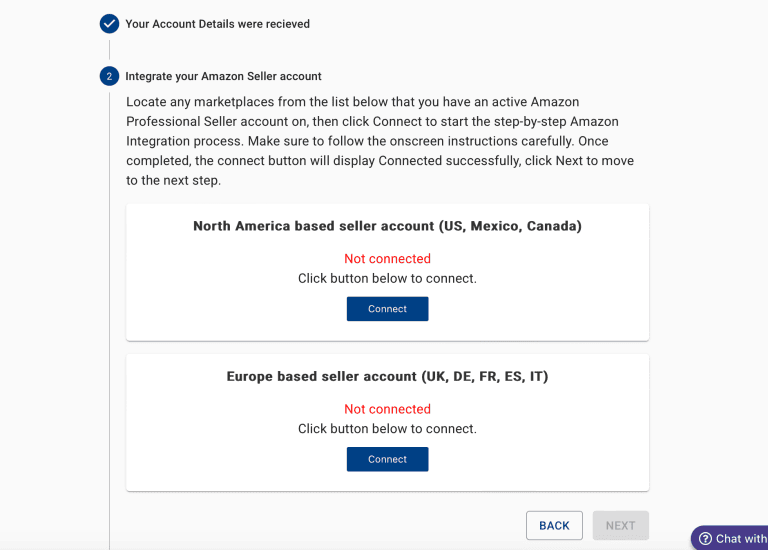Click the marketplace integration instructions paragraph
Viewport: 768px width, 550px height.
[x=380, y=141]
